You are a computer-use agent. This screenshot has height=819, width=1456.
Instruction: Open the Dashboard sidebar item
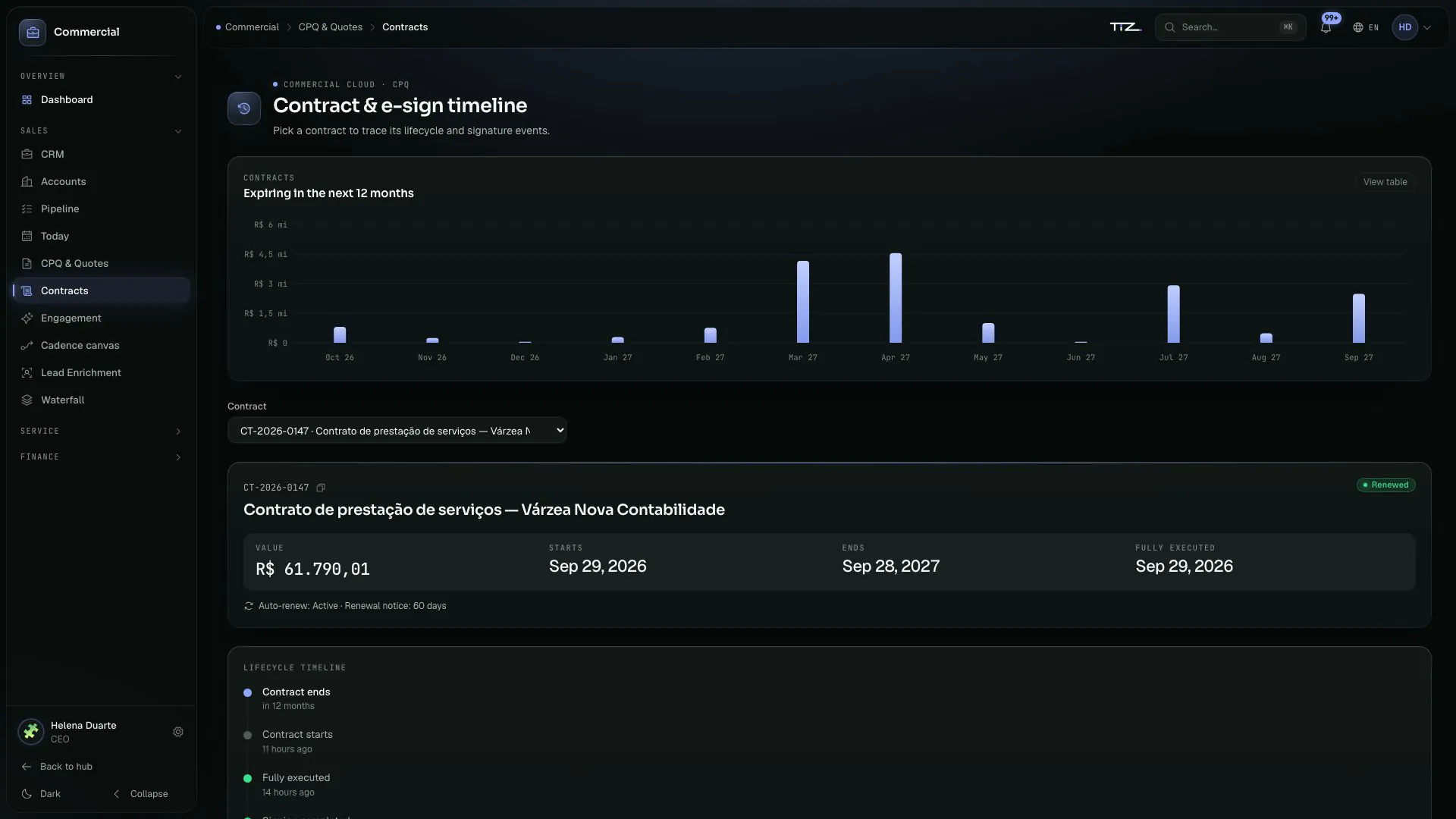101,99
